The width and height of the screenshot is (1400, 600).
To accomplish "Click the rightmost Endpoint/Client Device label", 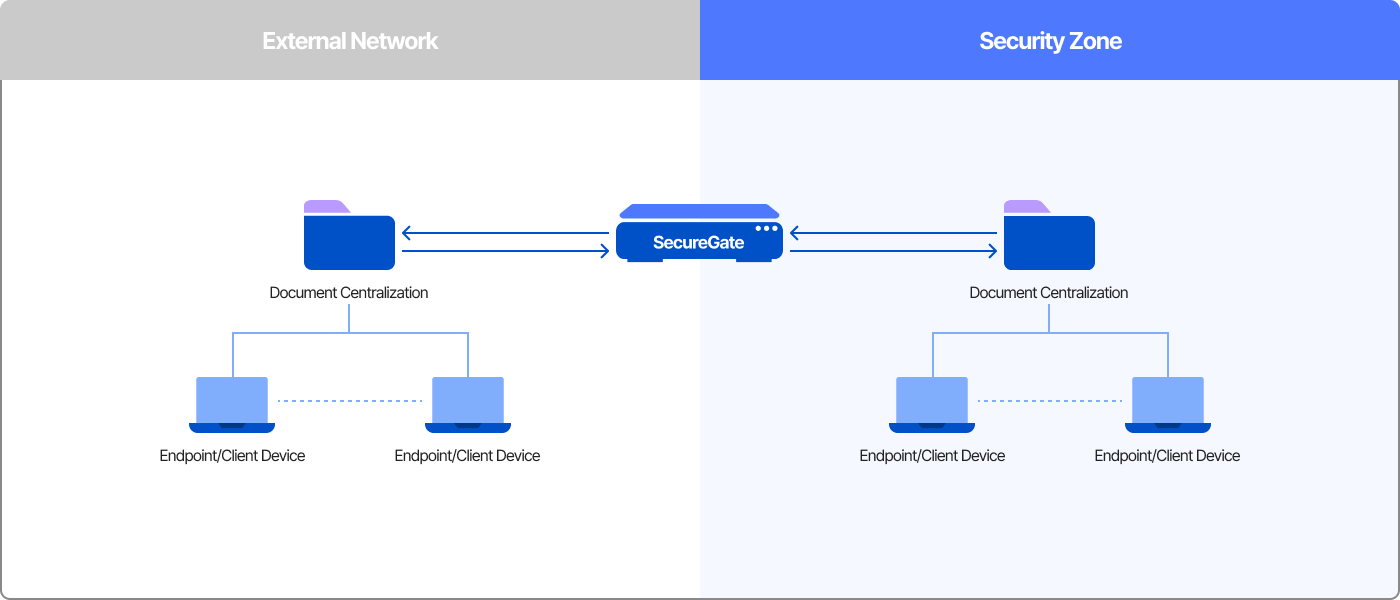I will [1167, 456].
